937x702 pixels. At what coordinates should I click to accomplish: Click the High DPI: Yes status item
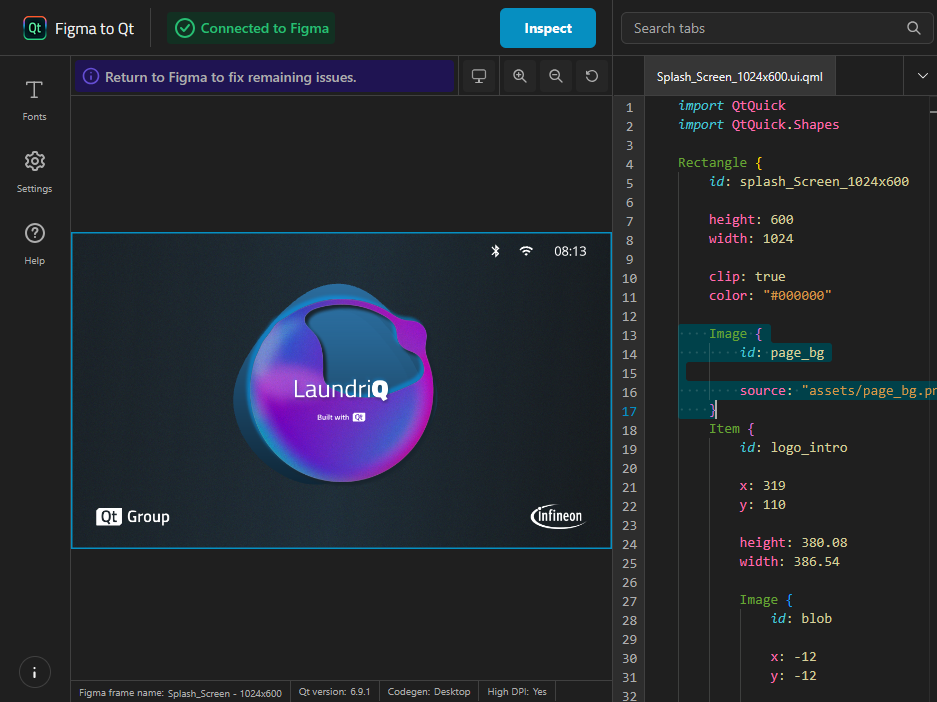[518, 692]
